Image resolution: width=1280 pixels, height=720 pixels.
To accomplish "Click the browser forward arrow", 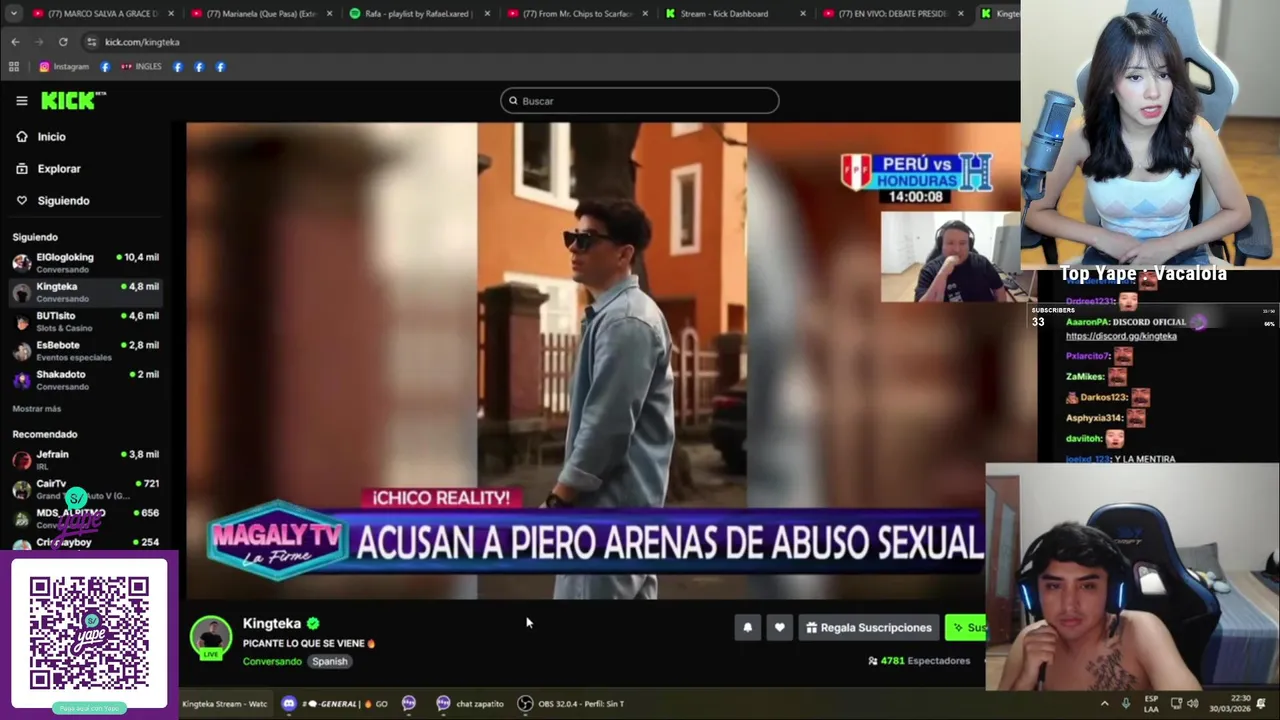I will [39, 42].
